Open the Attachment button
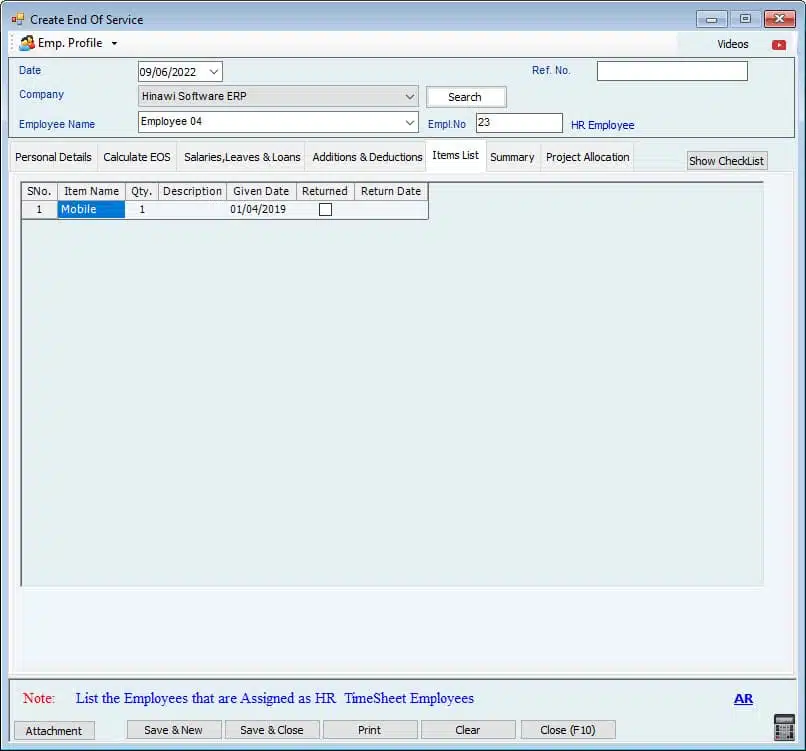The image size is (806, 751). 54,730
